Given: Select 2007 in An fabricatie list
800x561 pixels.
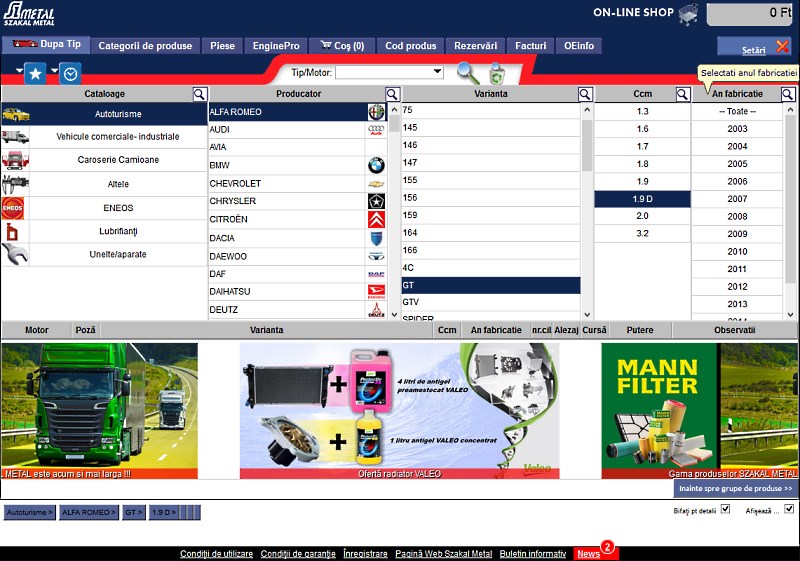Looking at the screenshot, I should pyautogui.click(x=737, y=199).
